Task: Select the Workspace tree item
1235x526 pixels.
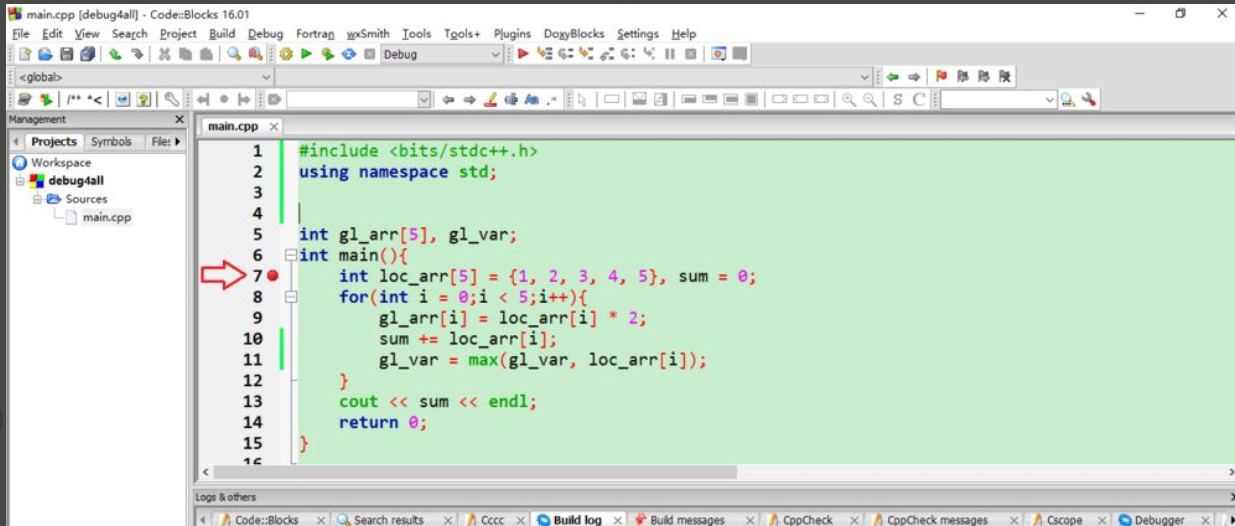Action: 60,163
